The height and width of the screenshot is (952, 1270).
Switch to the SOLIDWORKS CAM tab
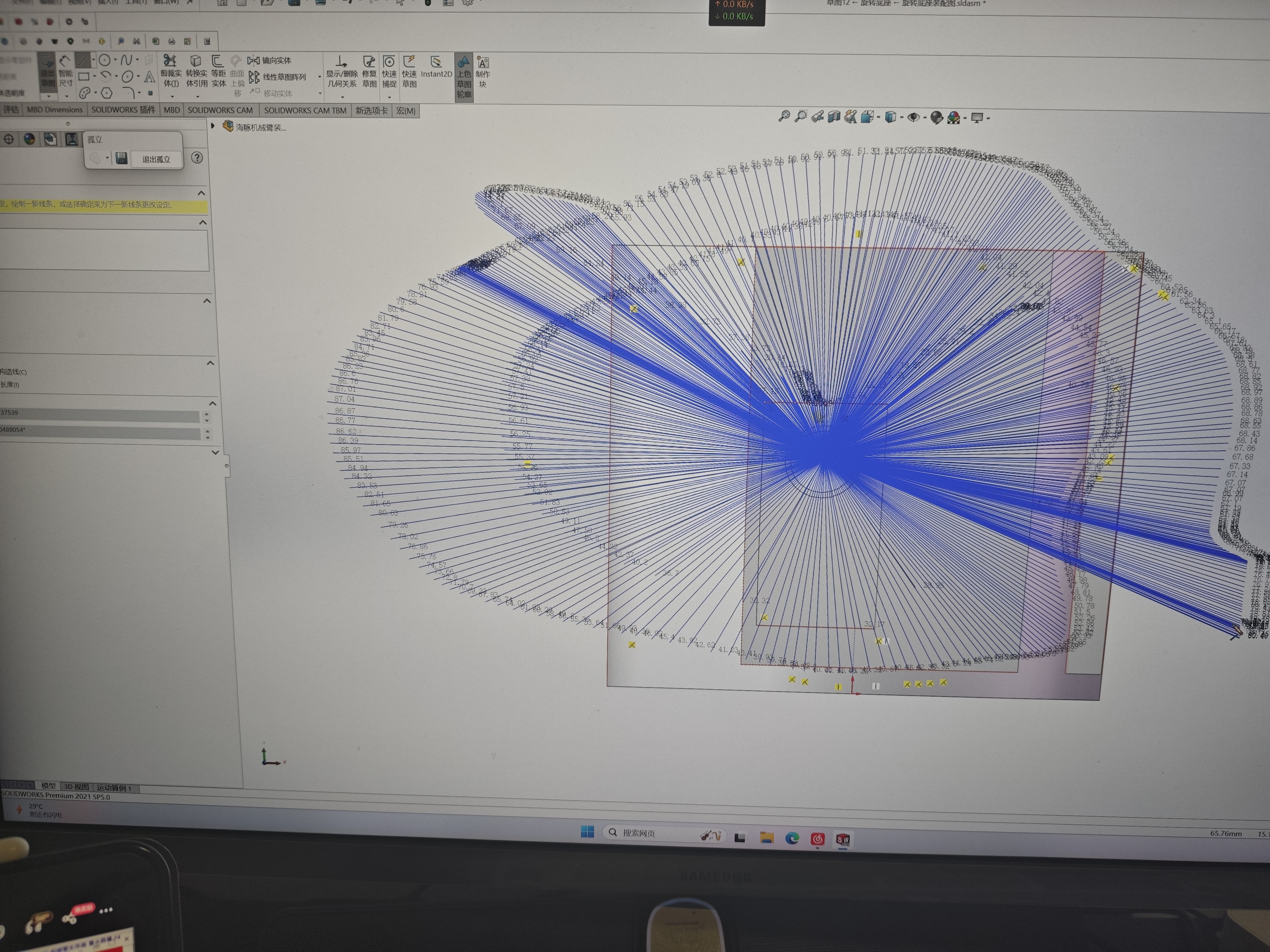pyautogui.click(x=220, y=110)
